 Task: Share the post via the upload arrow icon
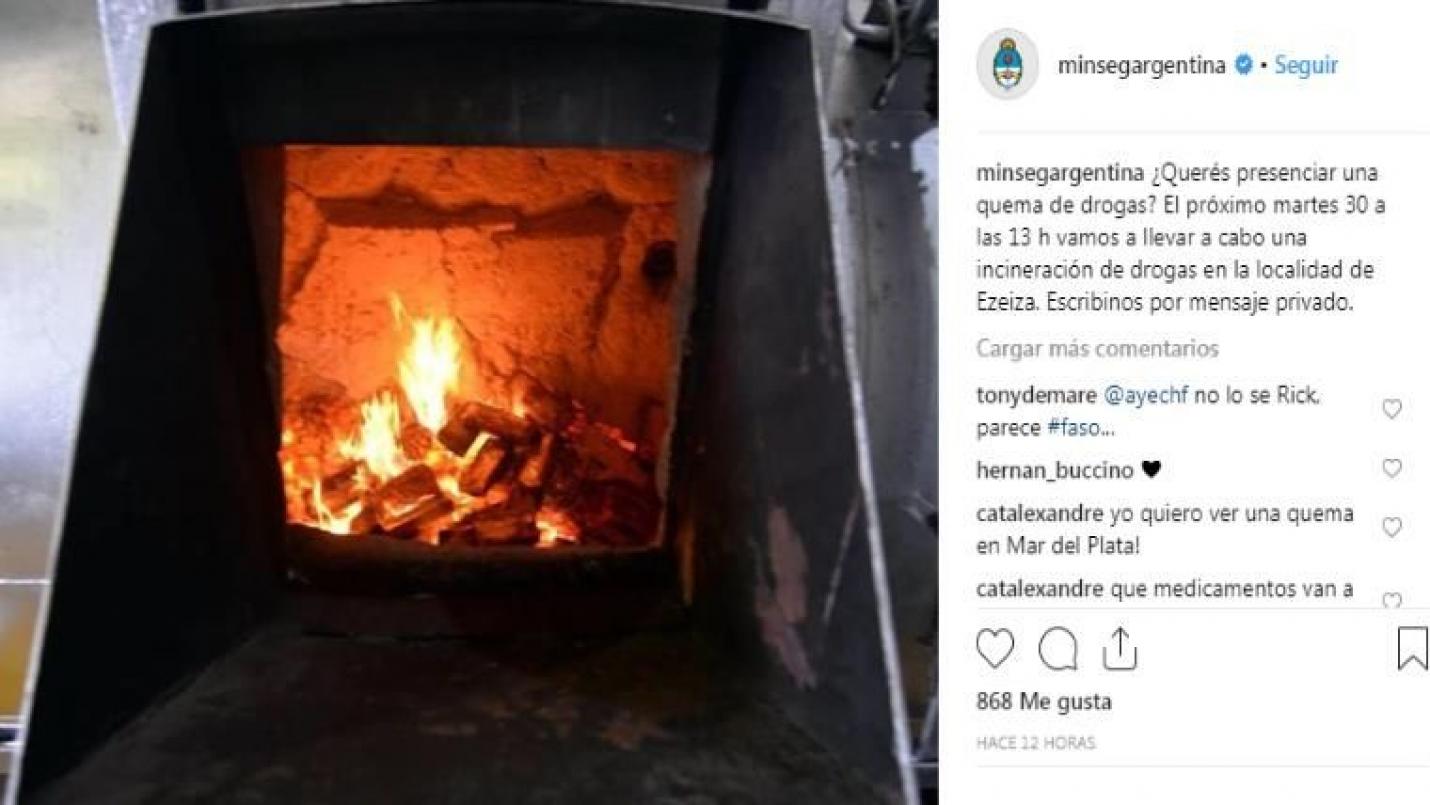[x=1120, y=648]
